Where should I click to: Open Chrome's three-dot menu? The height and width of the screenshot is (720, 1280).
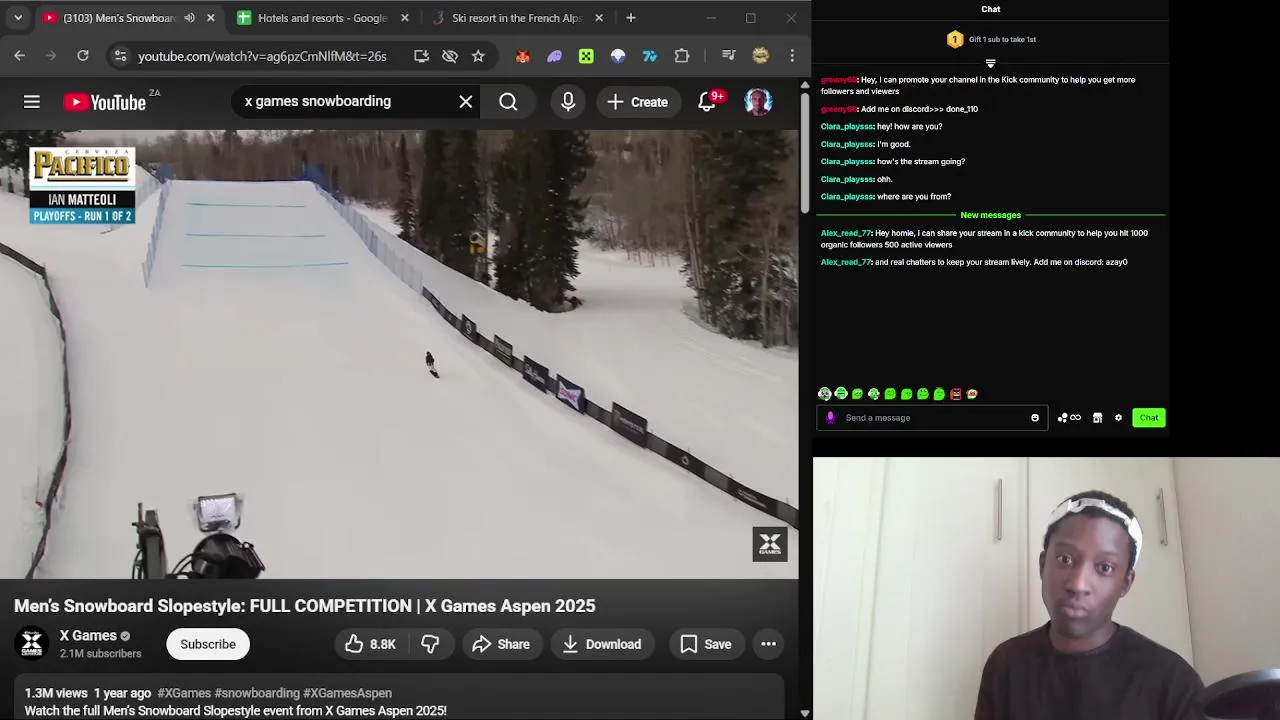pos(792,56)
